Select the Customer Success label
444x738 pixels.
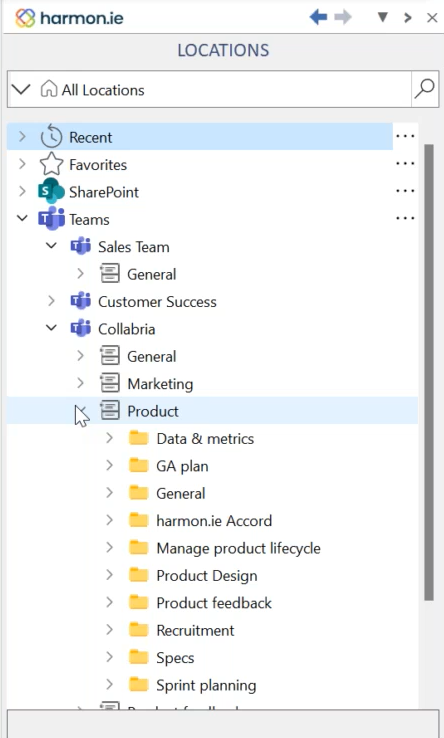pos(157,302)
